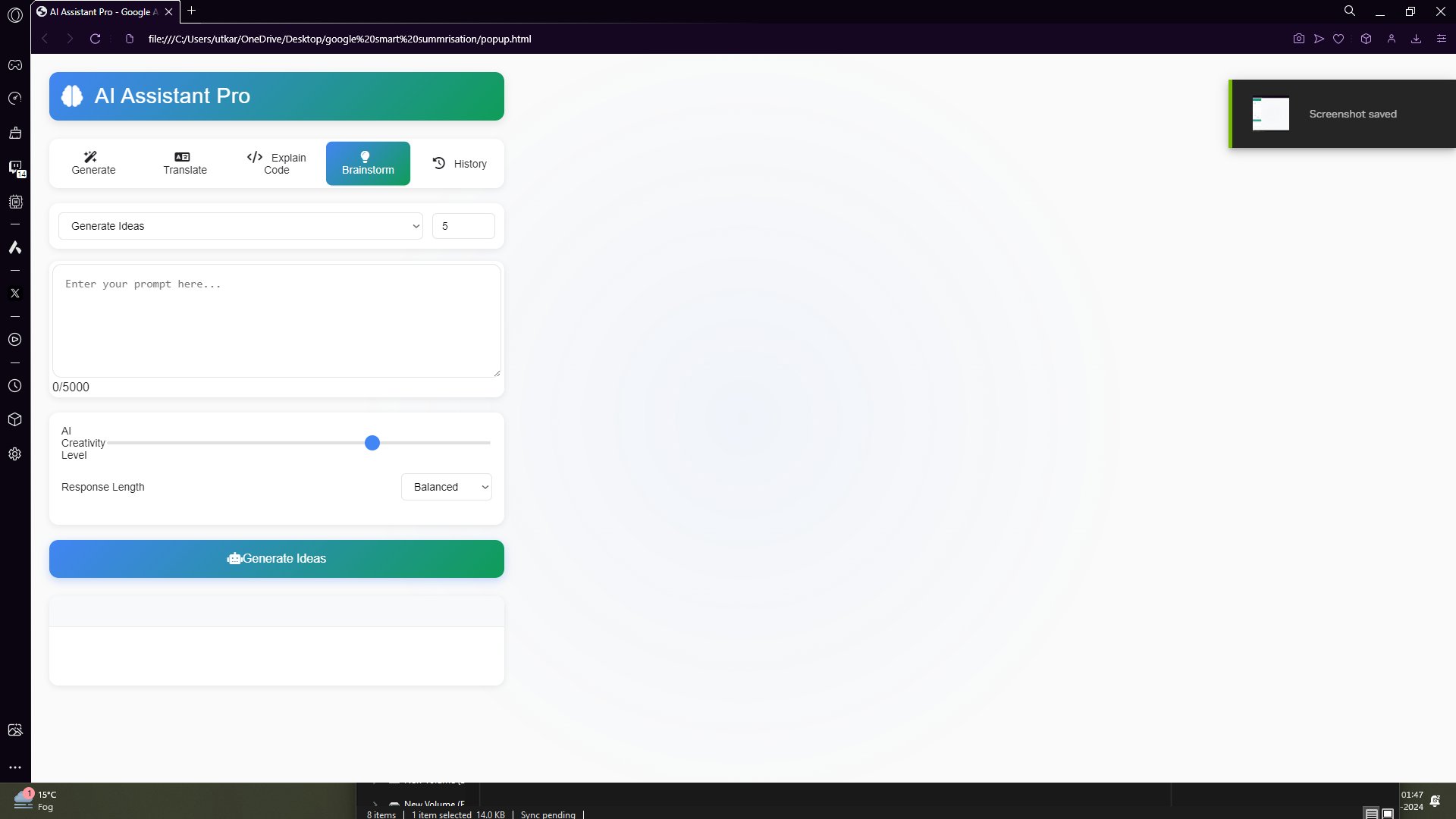The width and height of the screenshot is (1456, 819).
Task: Click the browser search magnifier icon
Action: click(1350, 11)
